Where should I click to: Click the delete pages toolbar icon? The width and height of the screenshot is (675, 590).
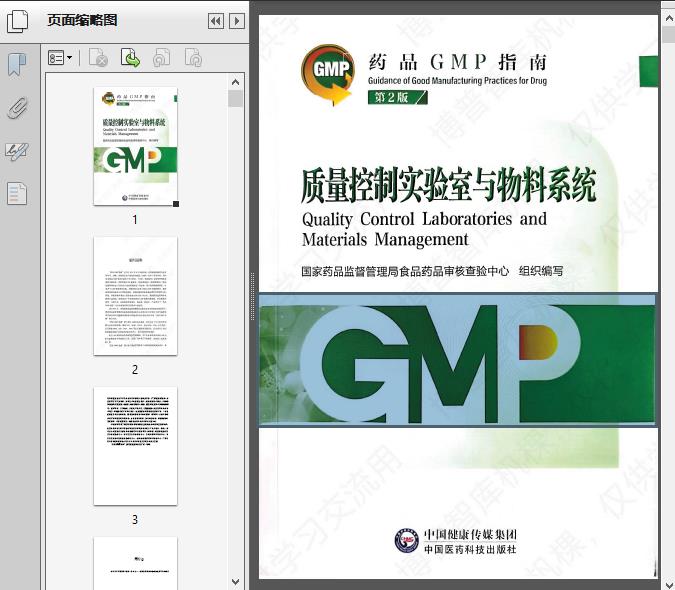(98, 58)
